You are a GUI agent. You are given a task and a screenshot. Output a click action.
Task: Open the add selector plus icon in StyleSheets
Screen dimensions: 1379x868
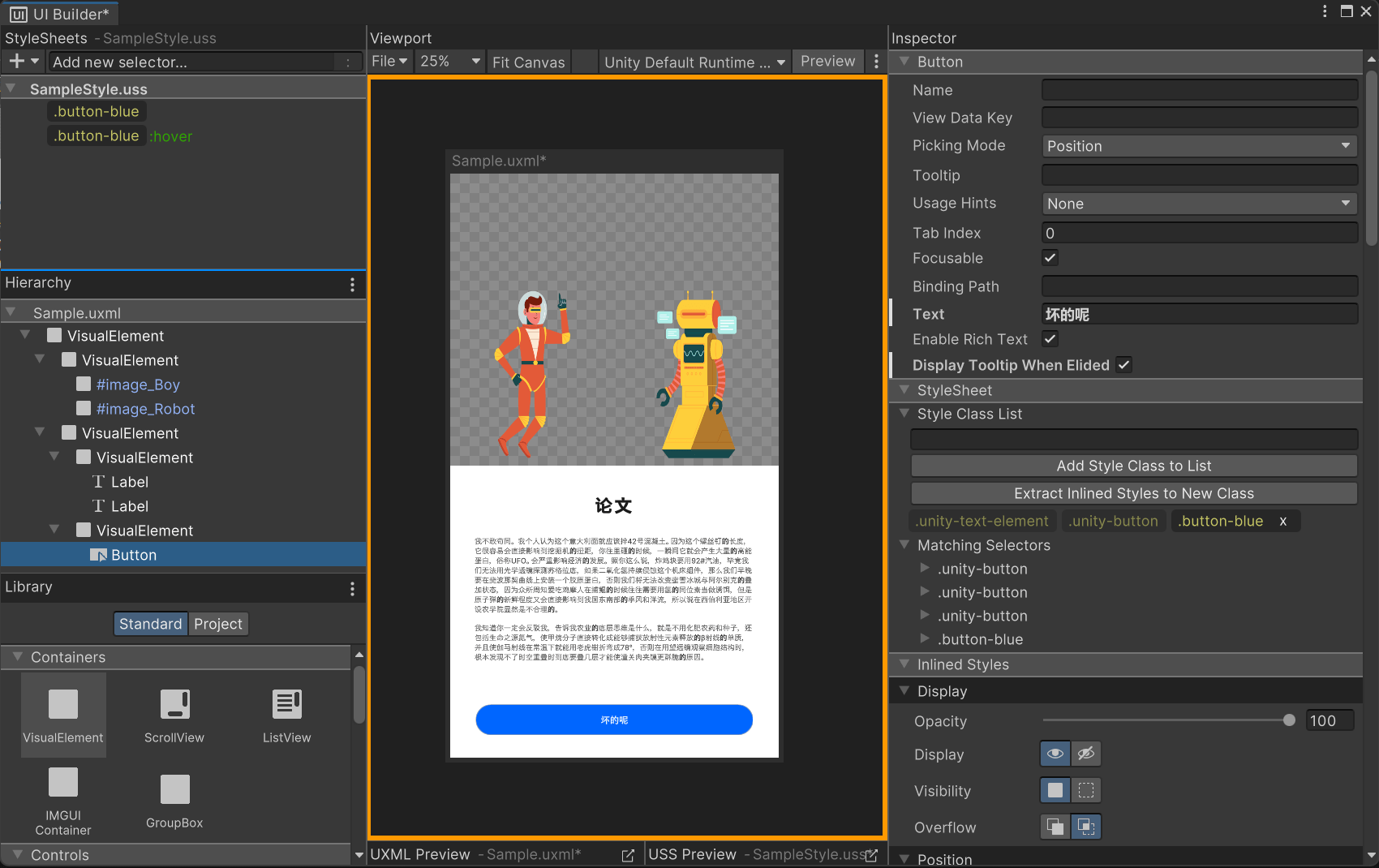pyautogui.click(x=15, y=61)
